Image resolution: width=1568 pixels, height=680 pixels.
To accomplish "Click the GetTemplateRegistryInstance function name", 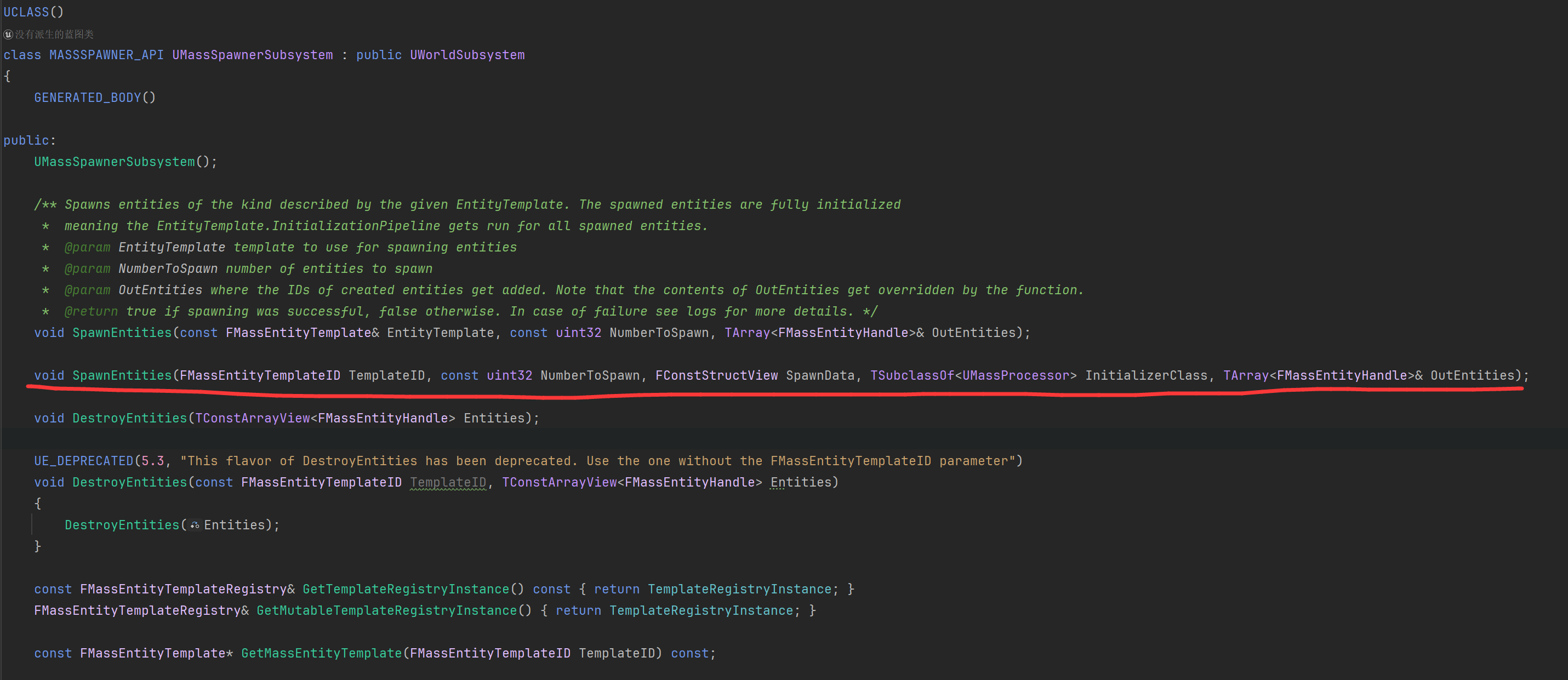I will [406, 589].
